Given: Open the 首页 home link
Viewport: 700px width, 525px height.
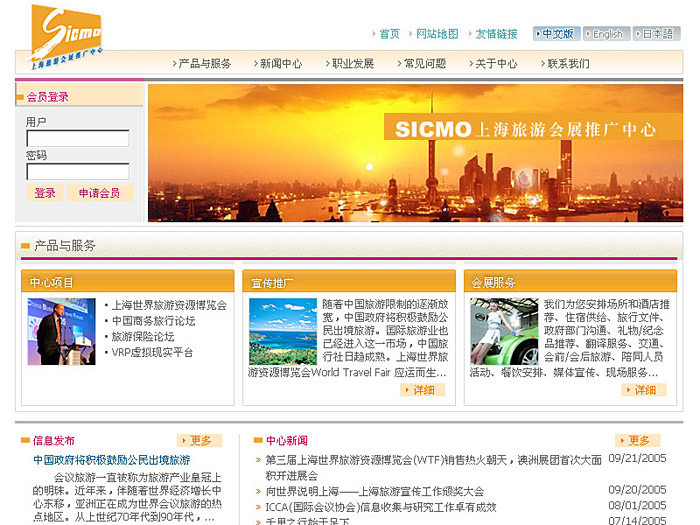Looking at the screenshot, I should (x=389, y=34).
